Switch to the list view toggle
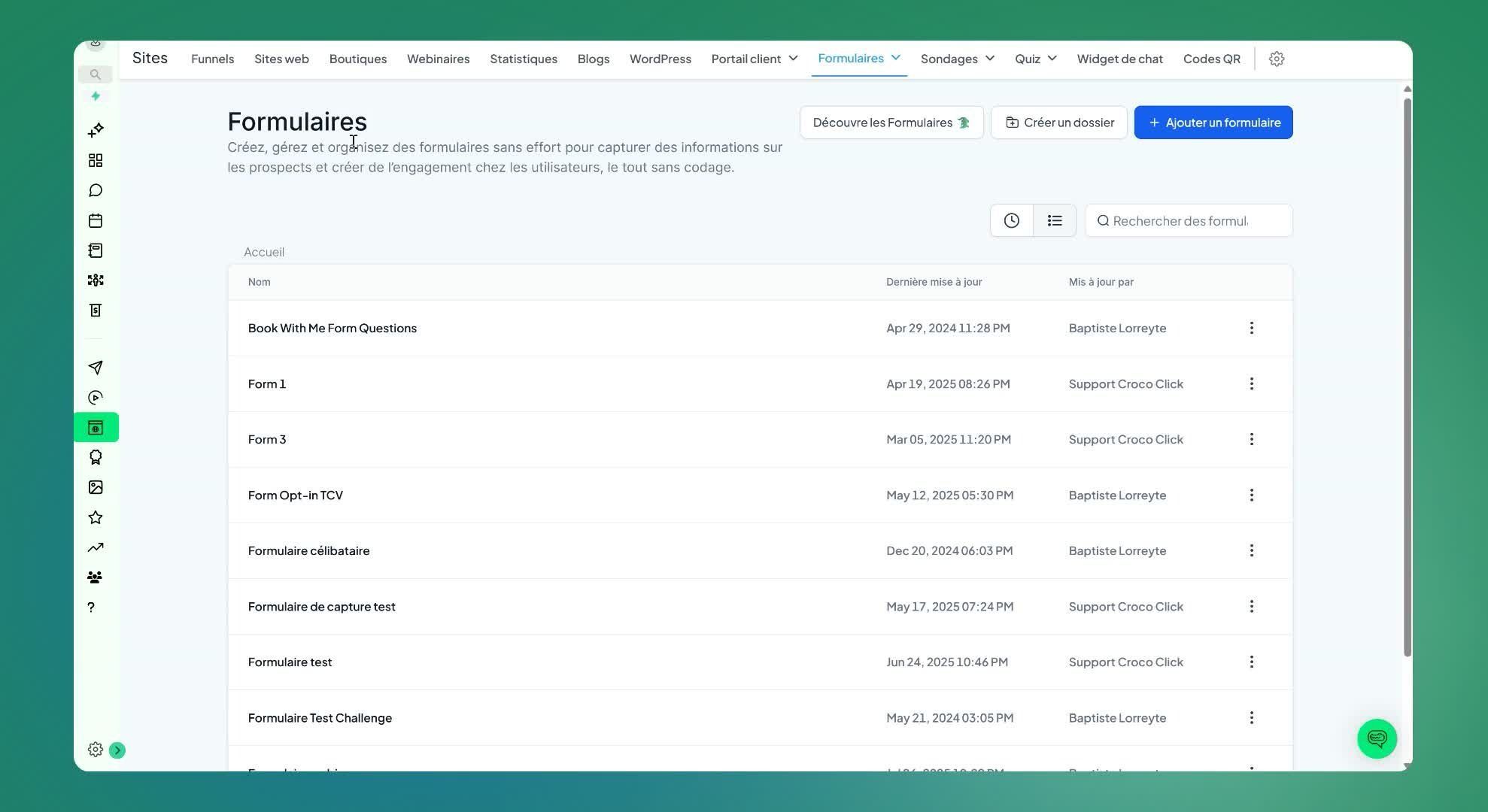 tap(1055, 221)
